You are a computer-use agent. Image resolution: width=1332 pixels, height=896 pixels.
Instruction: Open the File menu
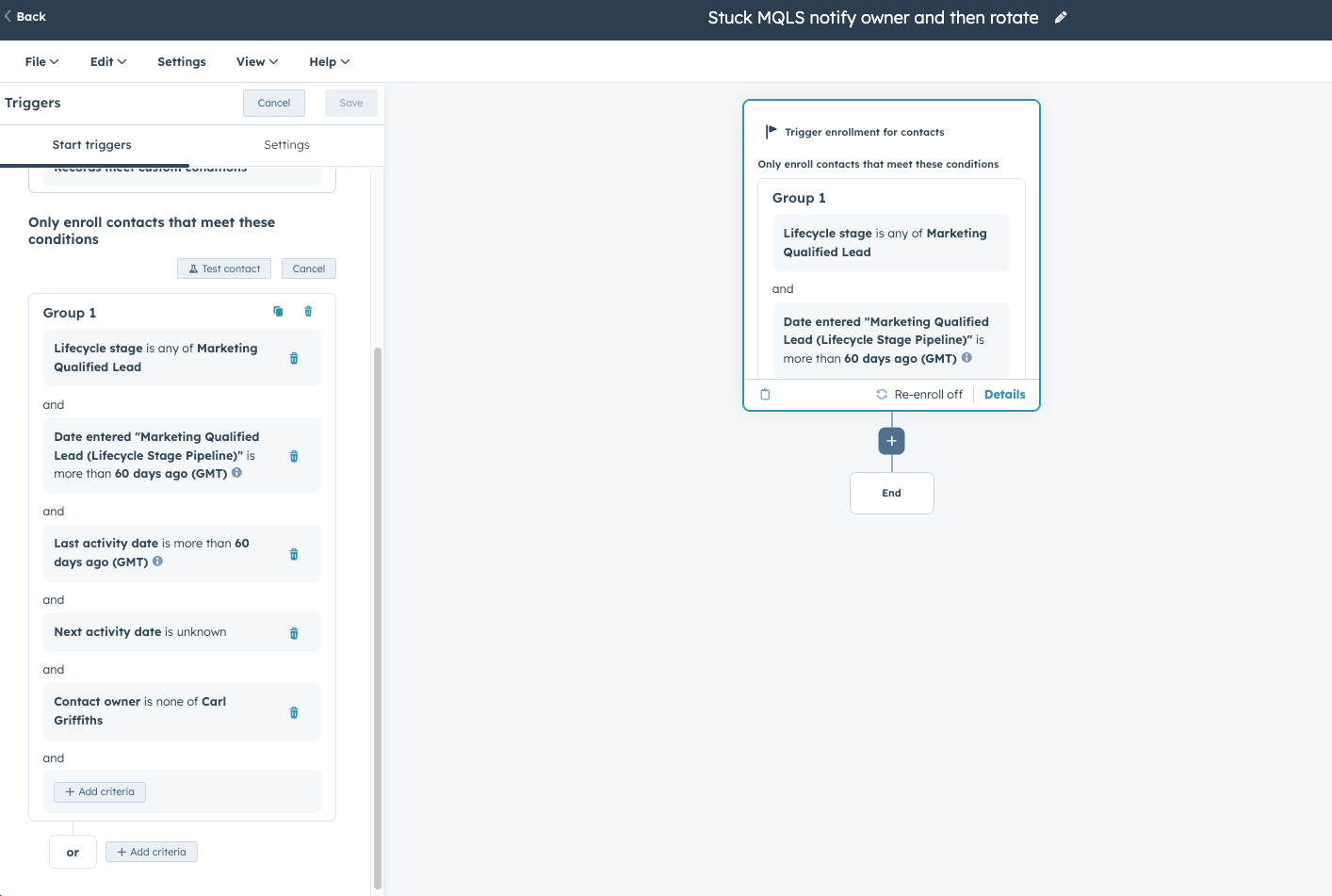point(41,62)
